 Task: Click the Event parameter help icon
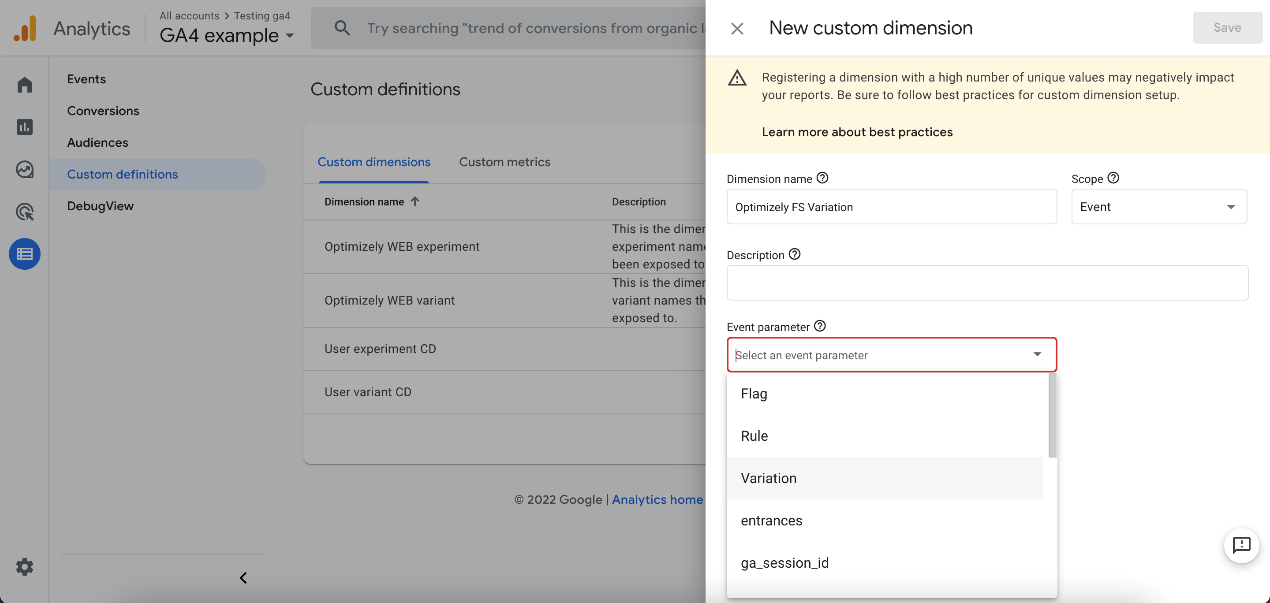click(x=820, y=326)
